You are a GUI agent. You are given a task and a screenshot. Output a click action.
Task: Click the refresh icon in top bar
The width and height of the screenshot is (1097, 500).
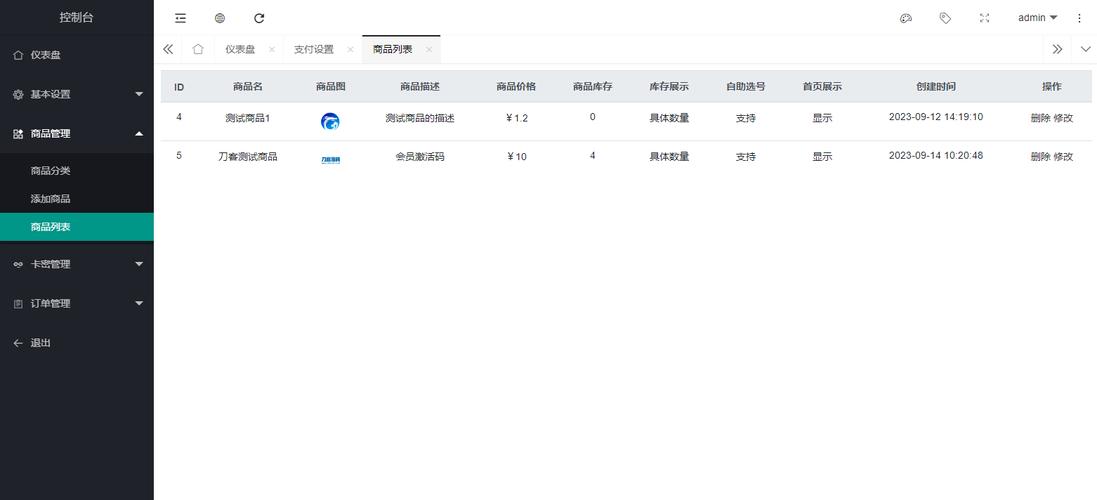(259, 18)
